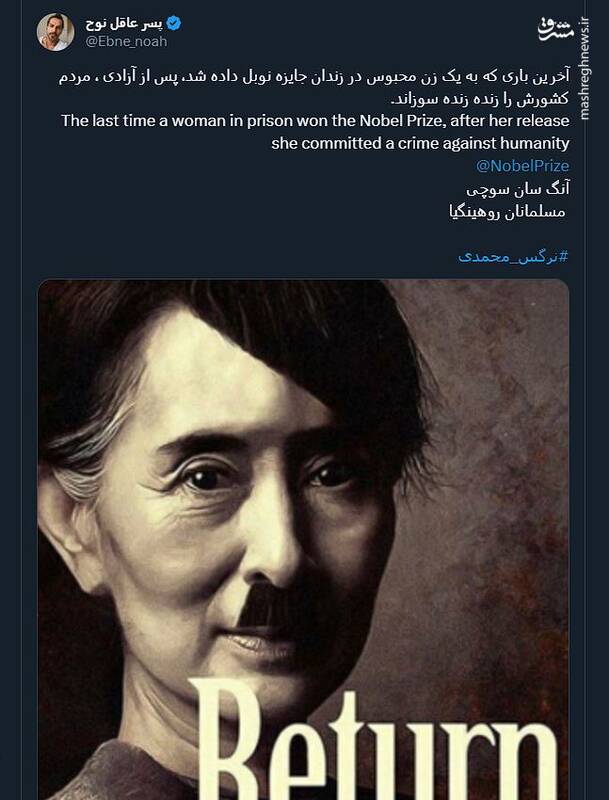609x800 pixels.
Task: Click the vertical mashreghnews.ir watermark text
Action: point(585,68)
